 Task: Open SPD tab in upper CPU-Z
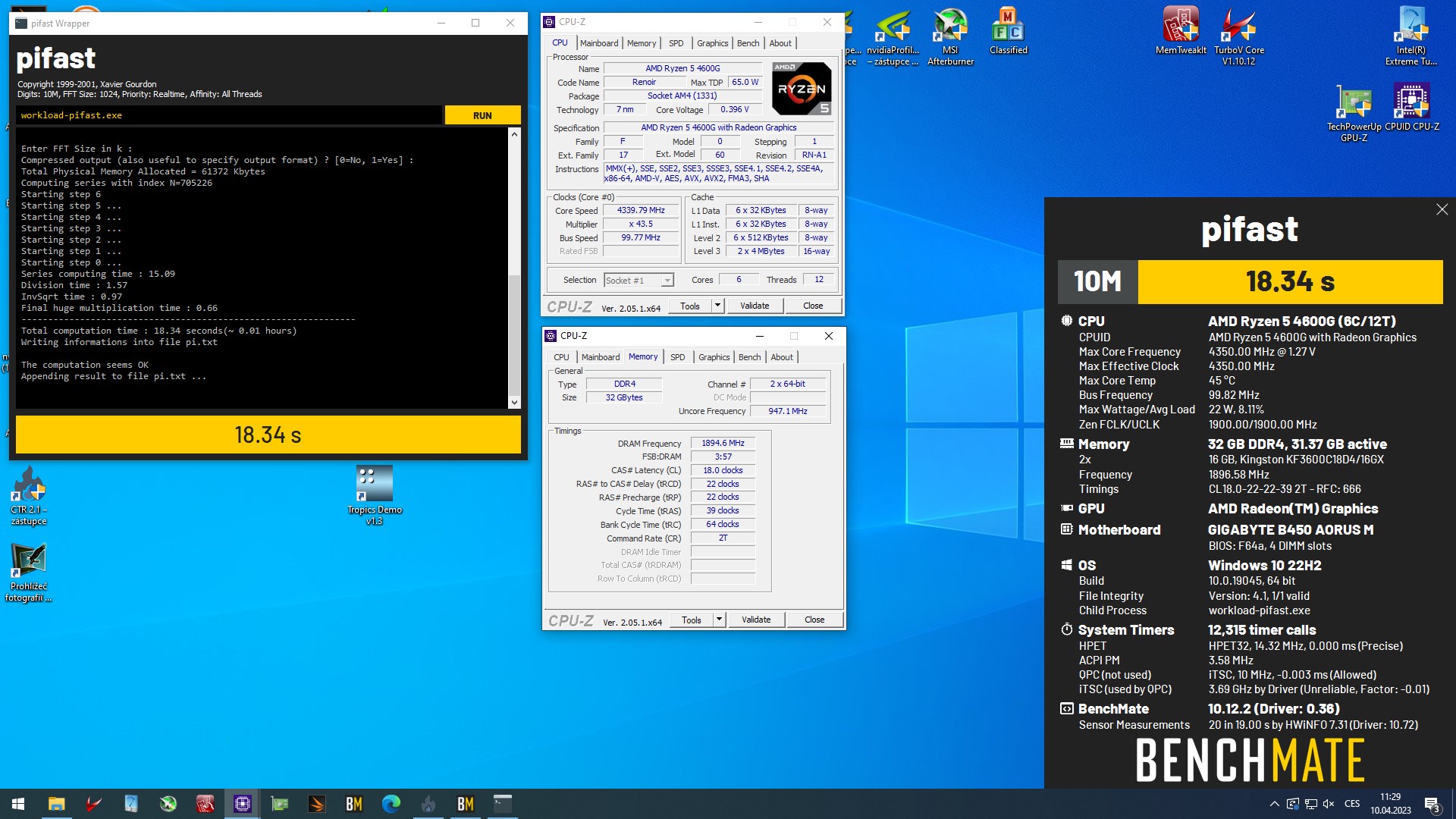tap(676, 43)
